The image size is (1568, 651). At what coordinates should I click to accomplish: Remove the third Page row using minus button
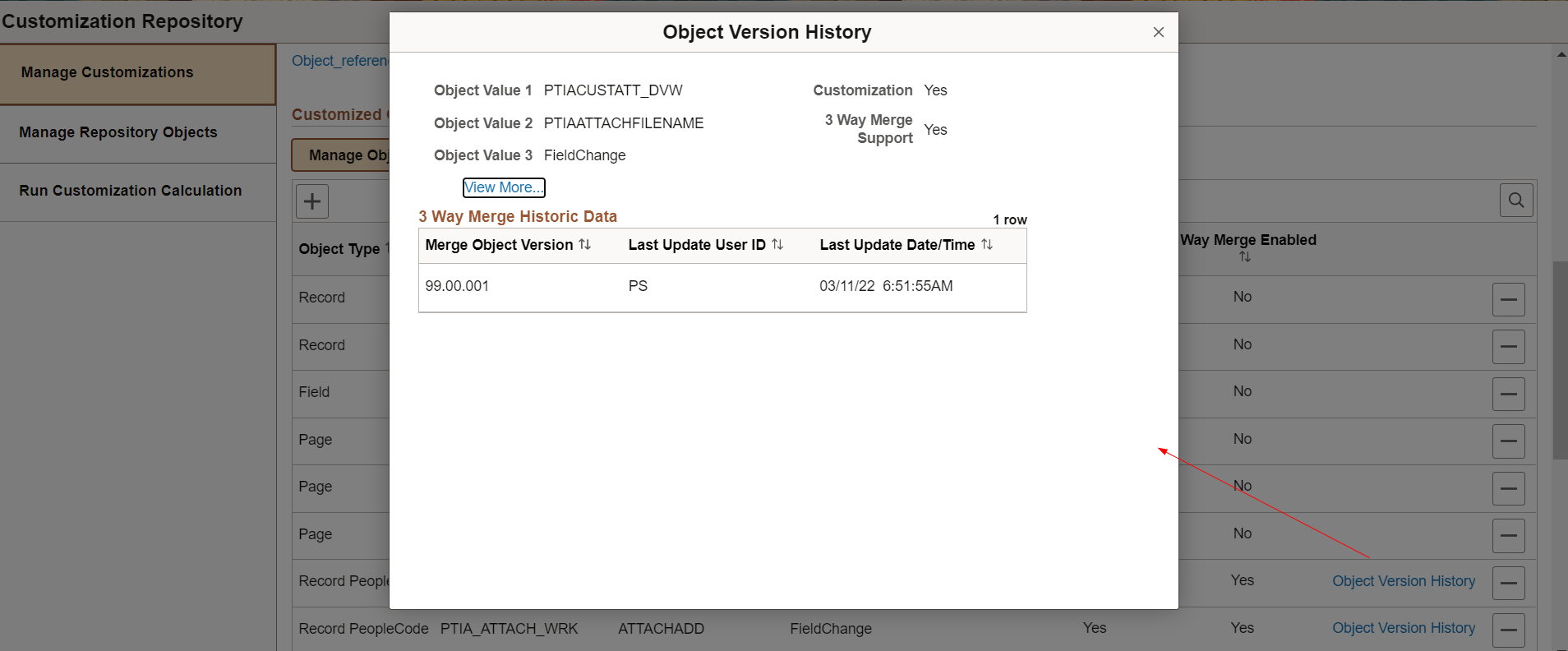pos(1509,536)
